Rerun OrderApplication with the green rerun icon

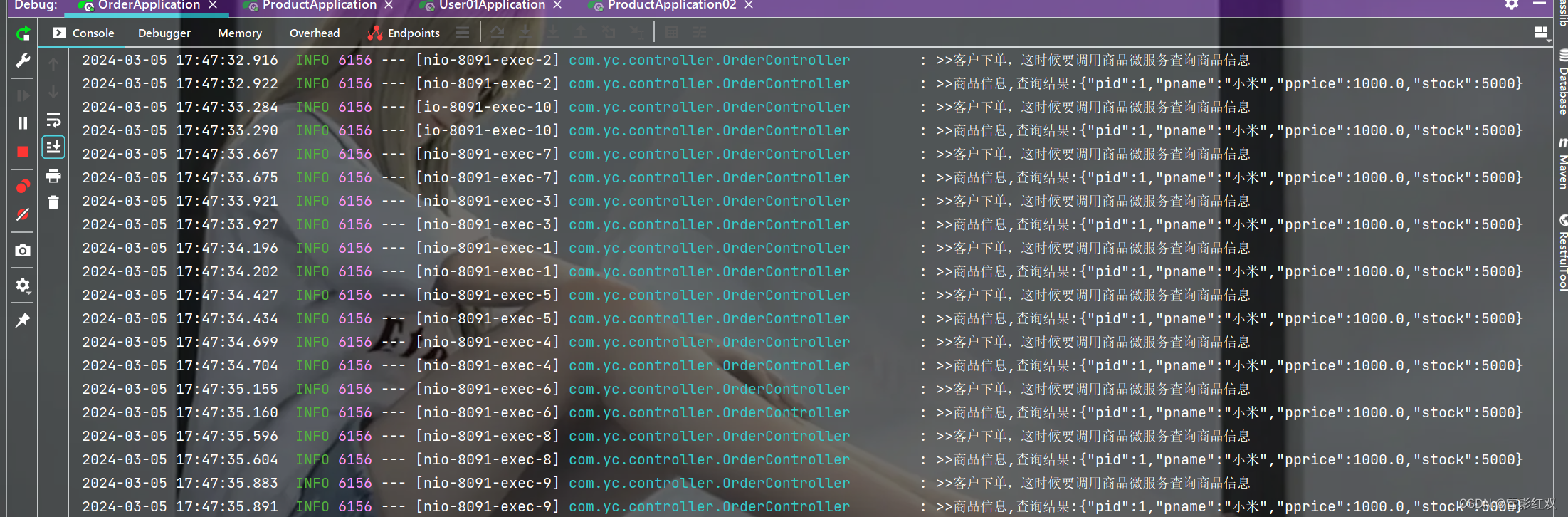23,33
